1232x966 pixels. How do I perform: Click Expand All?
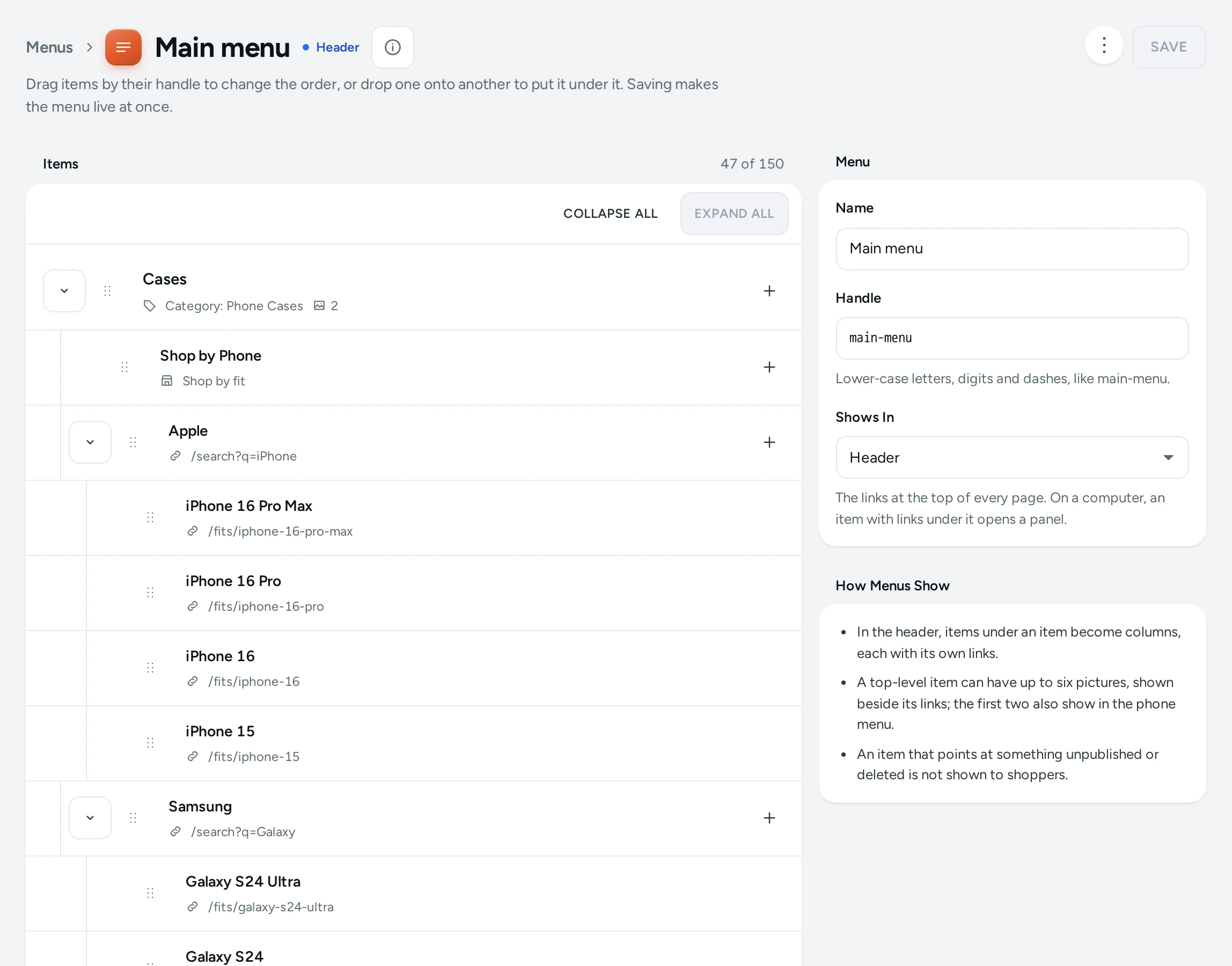coord(734,213)
